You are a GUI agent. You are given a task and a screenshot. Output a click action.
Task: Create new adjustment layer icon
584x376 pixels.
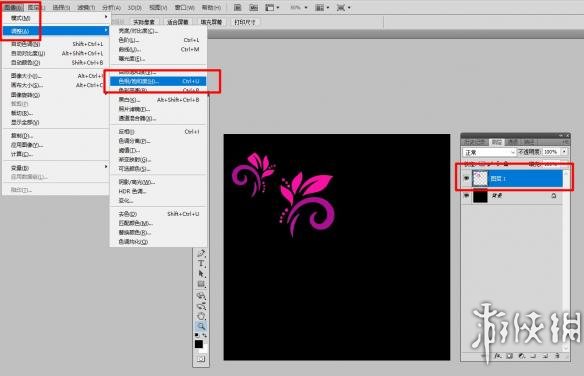(522, 356)
